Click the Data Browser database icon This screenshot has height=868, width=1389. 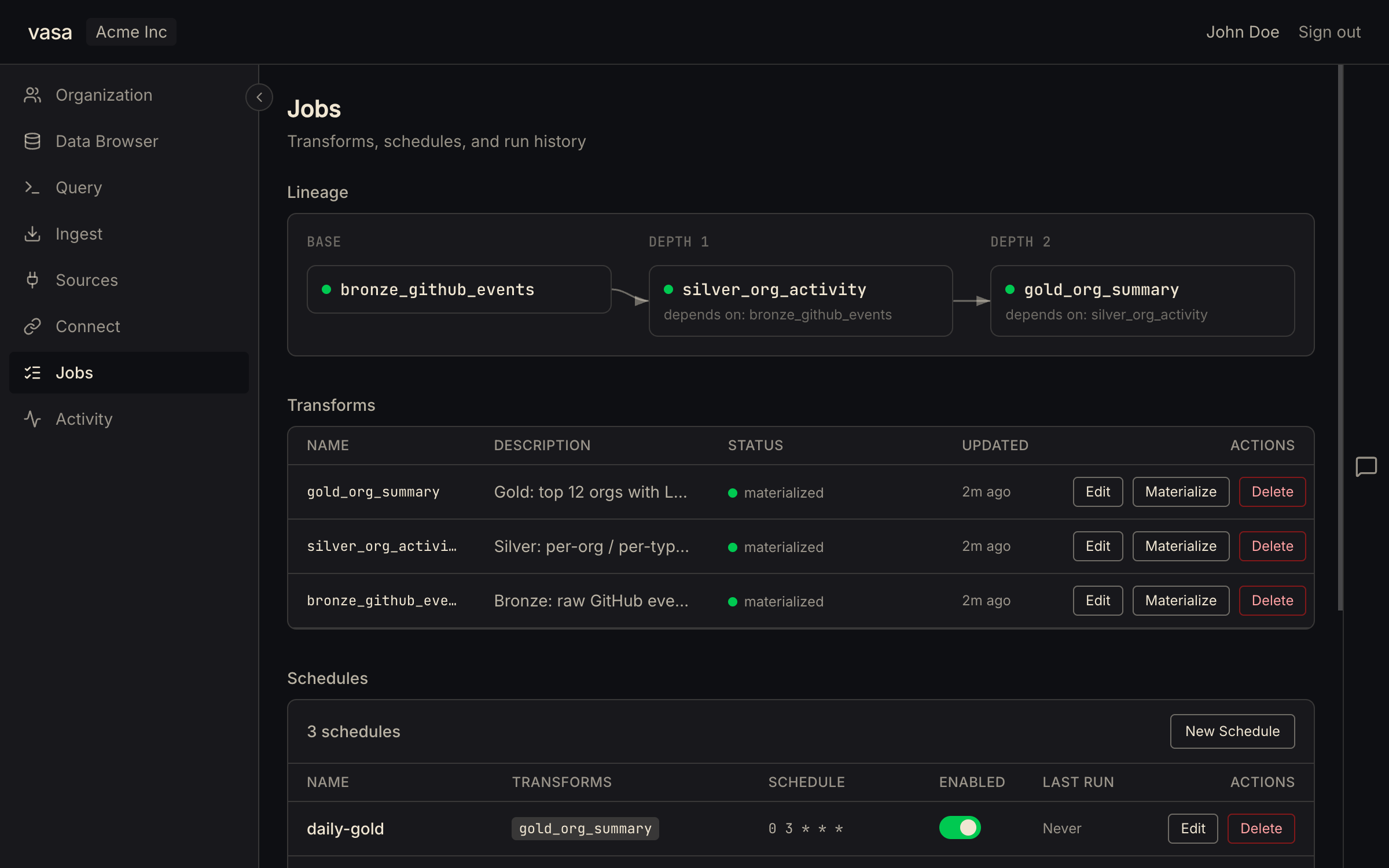[x=32, y=141]
